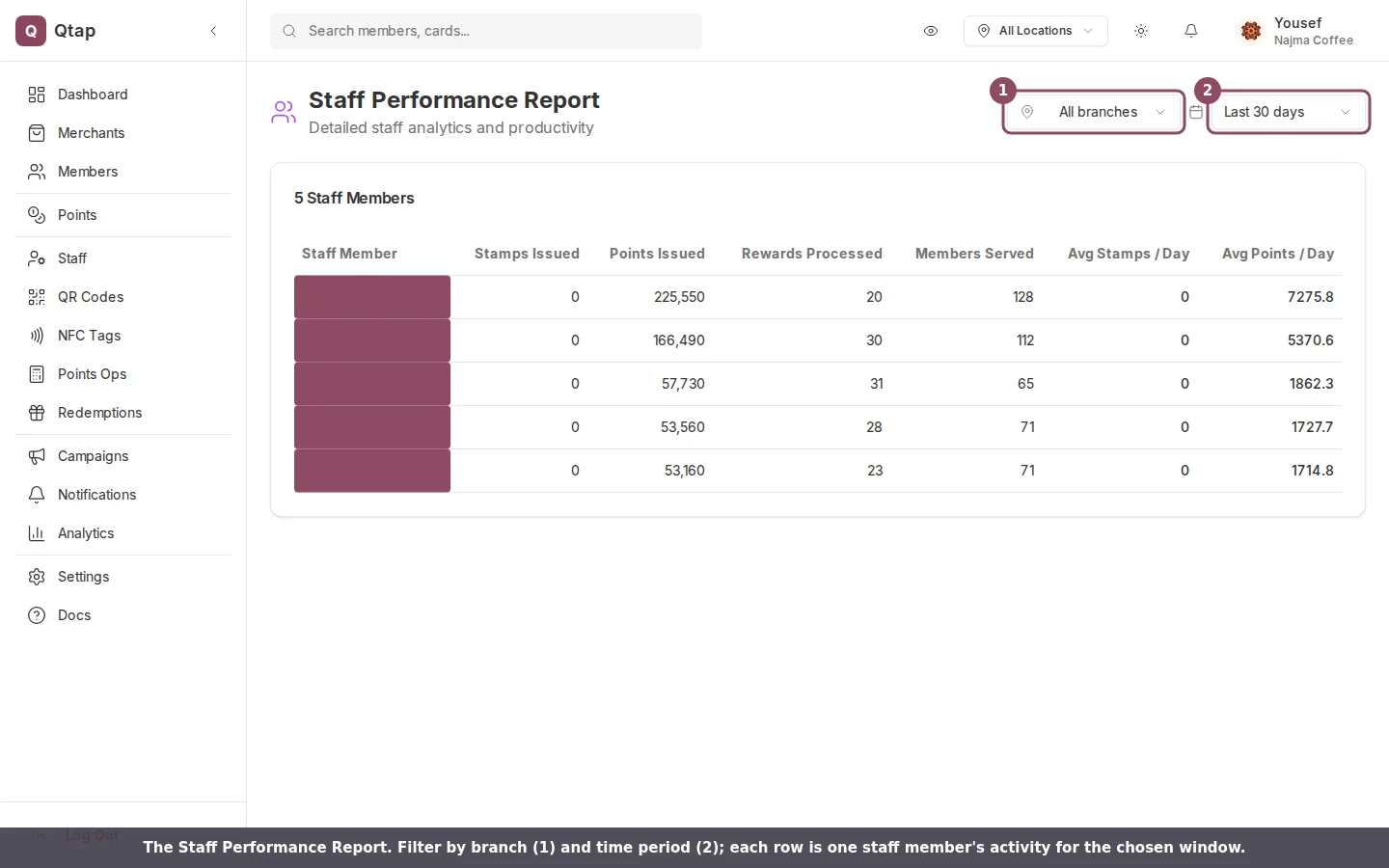The image size is (1389, 868).
Task: Click the 5 Staff Members heading
Action: pos(354,198)
